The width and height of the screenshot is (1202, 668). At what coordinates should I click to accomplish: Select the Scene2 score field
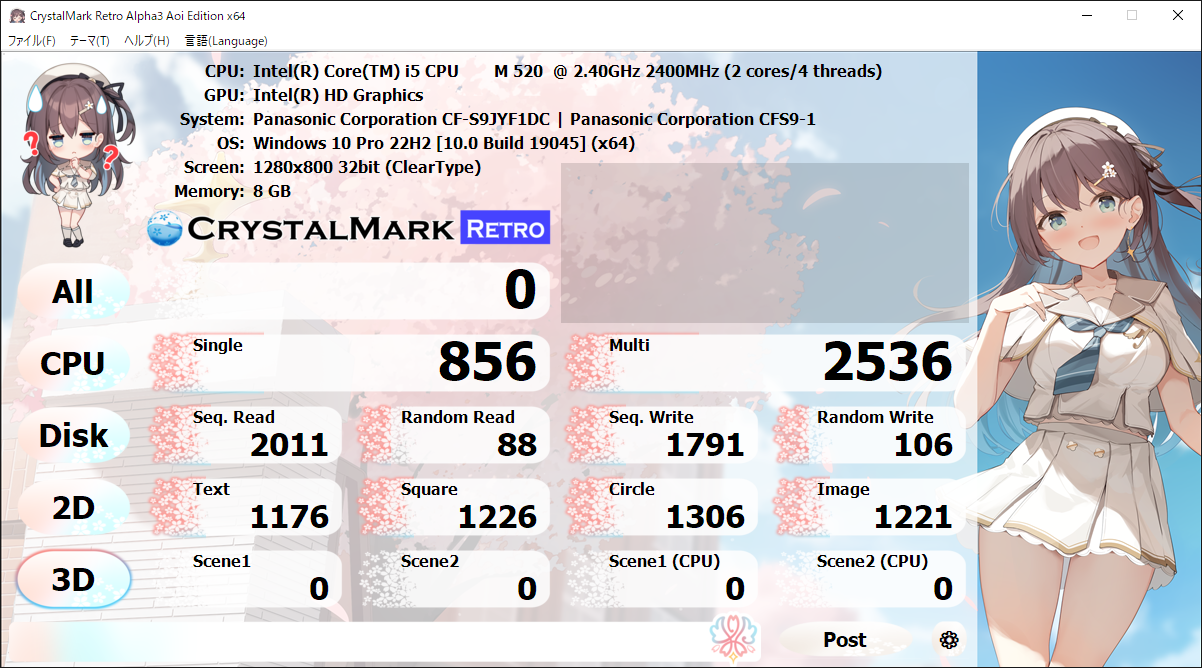click(454, 580)
